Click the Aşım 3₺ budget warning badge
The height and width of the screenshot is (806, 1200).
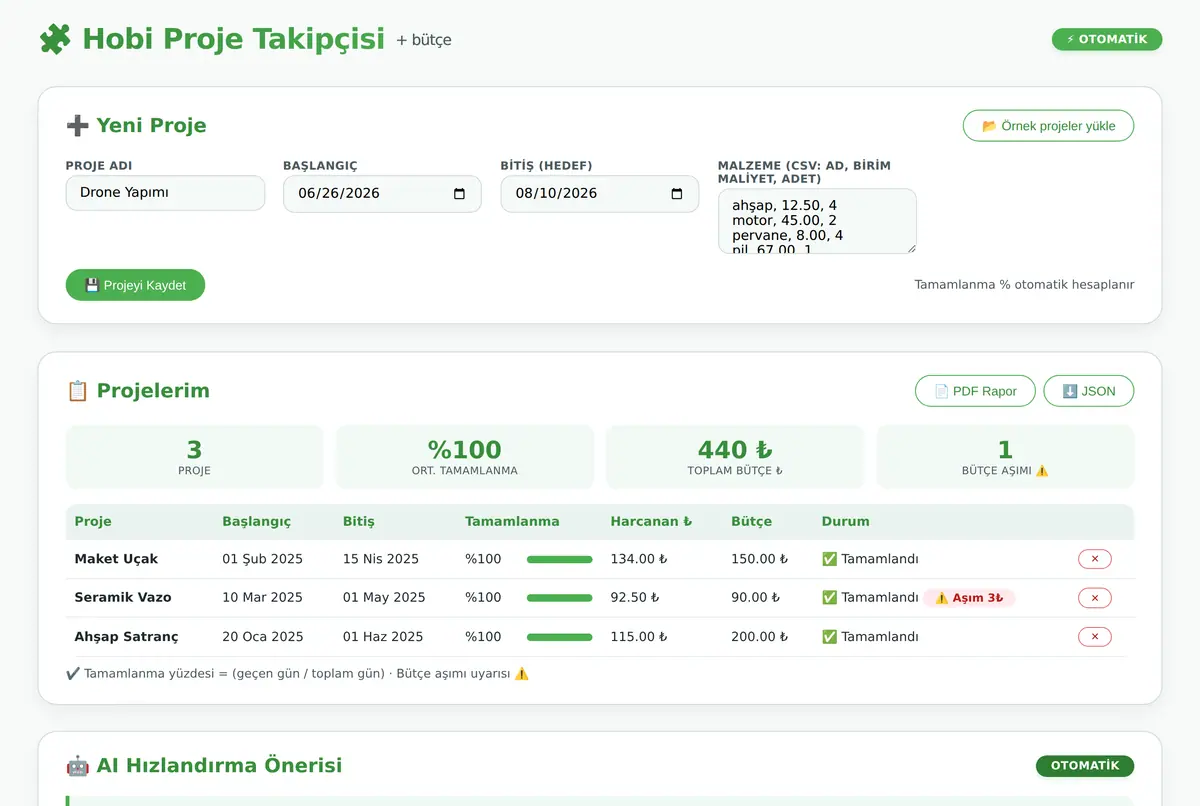point(968,598)
